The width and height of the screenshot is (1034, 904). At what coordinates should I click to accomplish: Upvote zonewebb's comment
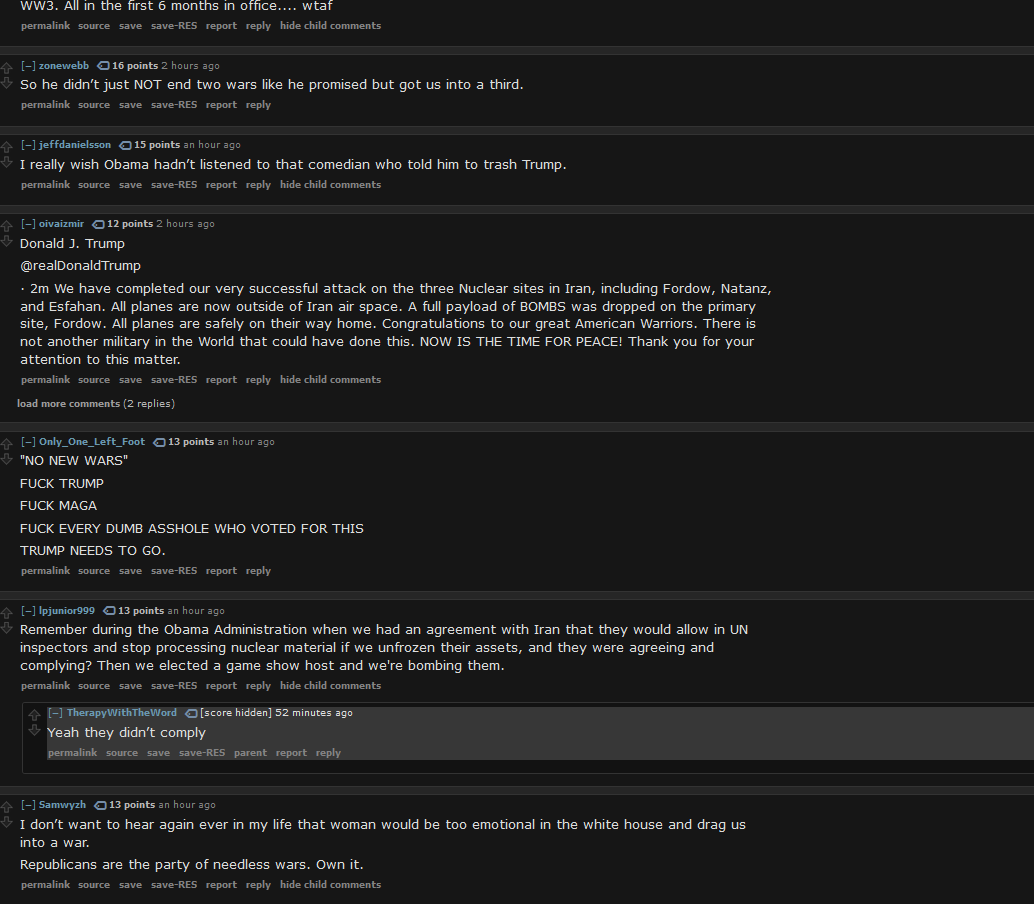(7, 67)
